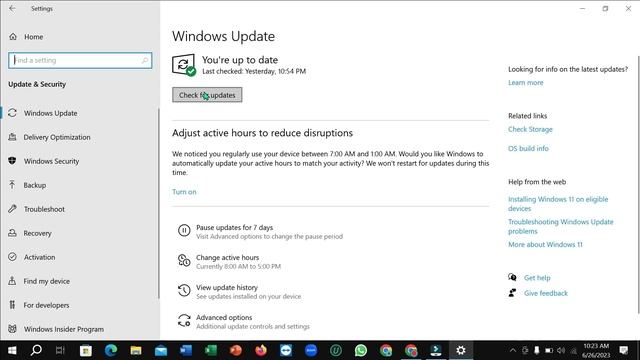Click the "You're up to date" status text
640x360 pixels.
point(240,60)
